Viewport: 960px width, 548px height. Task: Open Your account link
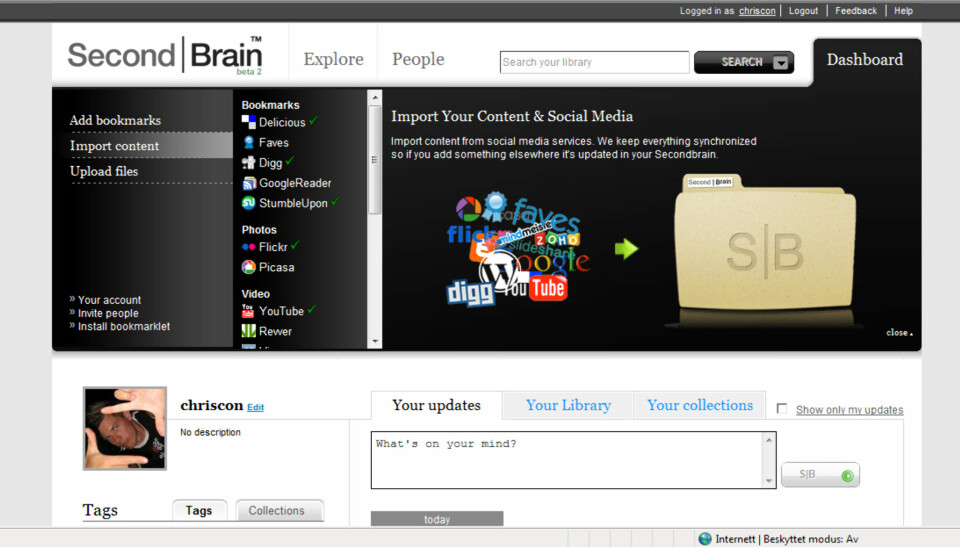coord(109,300)
